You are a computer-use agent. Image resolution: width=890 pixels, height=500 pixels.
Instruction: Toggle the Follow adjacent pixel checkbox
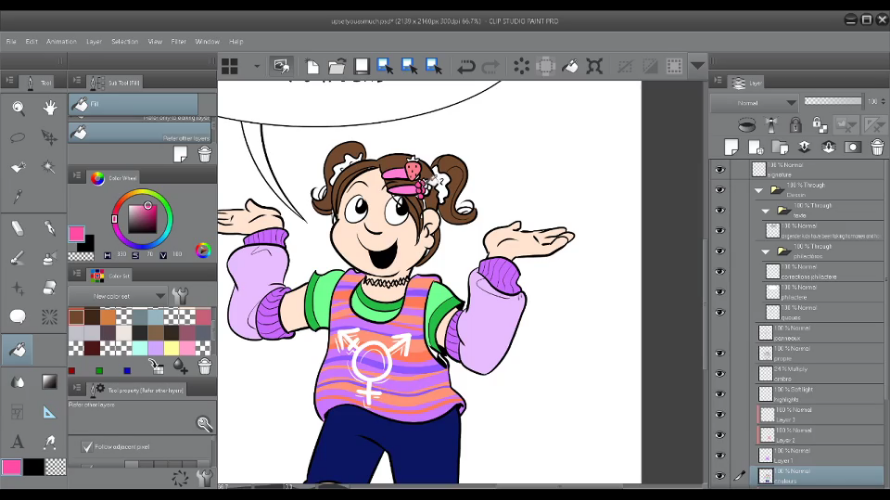(x=87, y=447)
